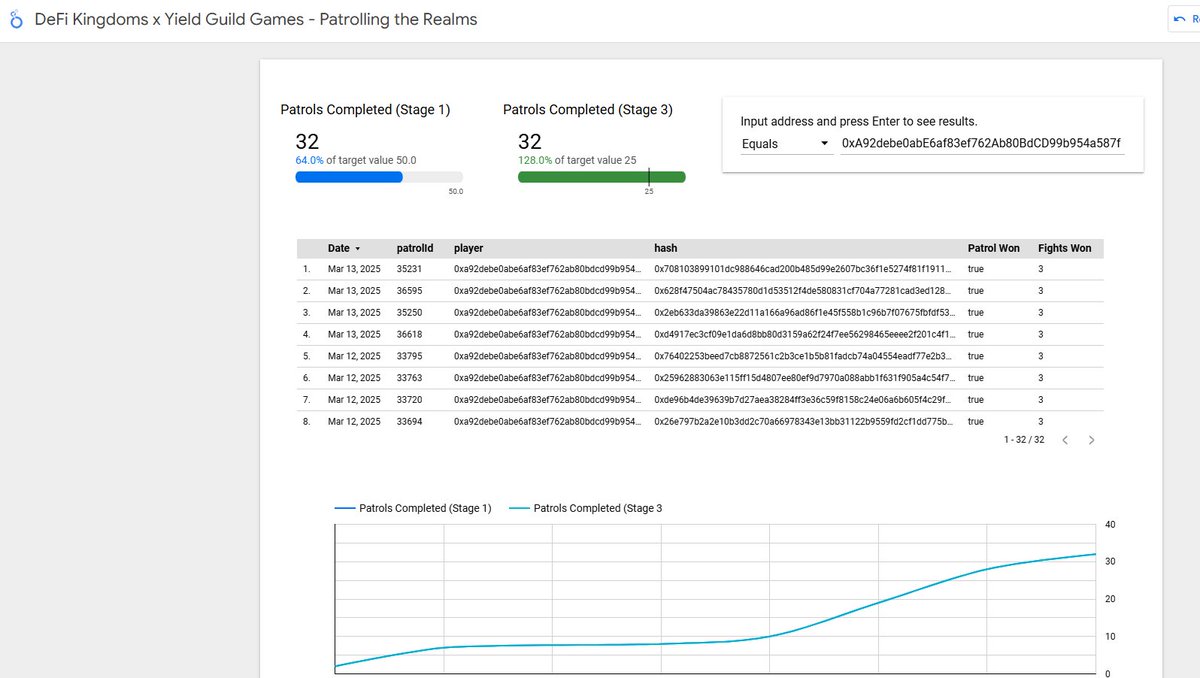Click the Stage 3 green progress bar

coord(601,177)
